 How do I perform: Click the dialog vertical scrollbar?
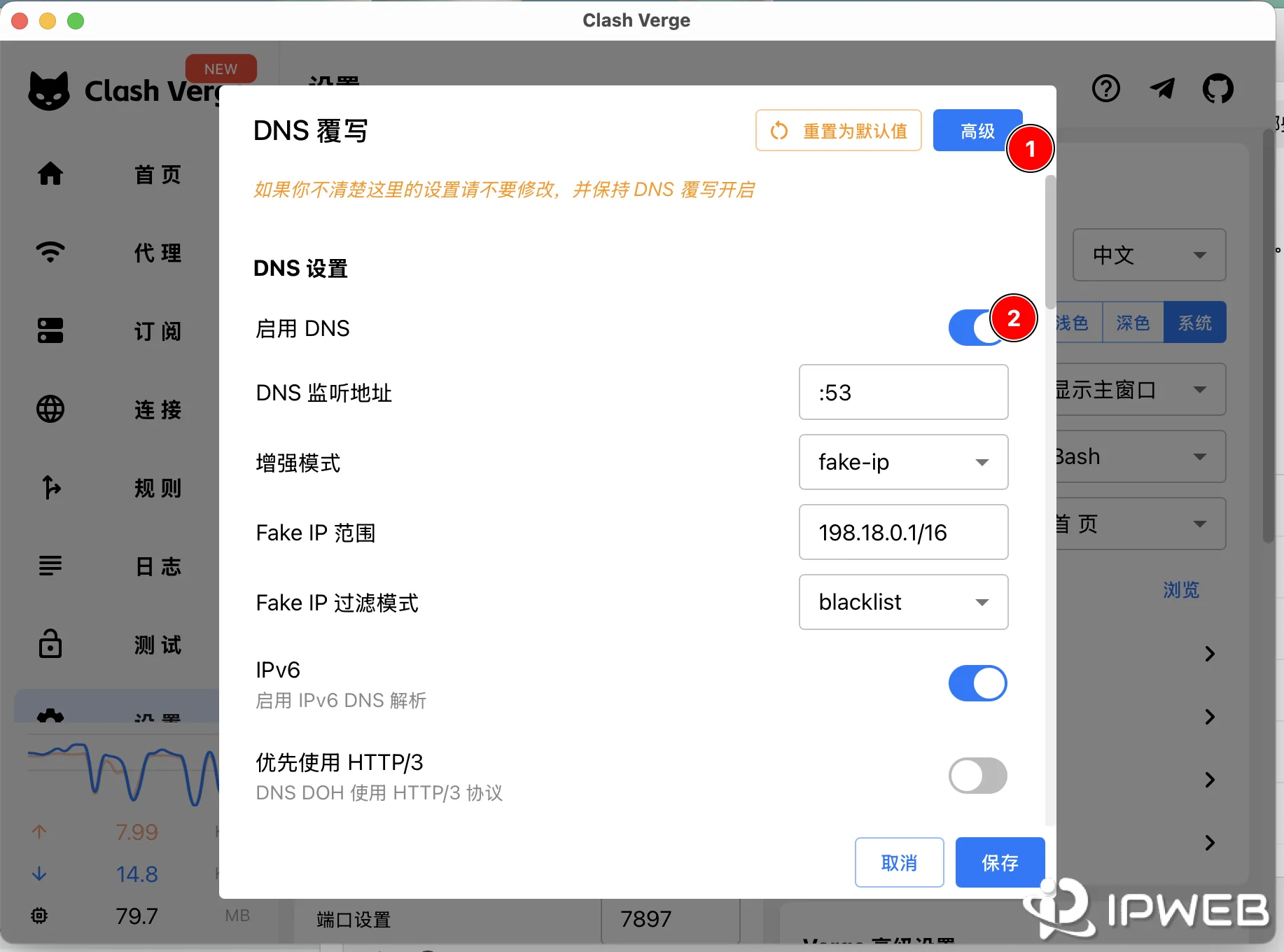point(1050,241)
